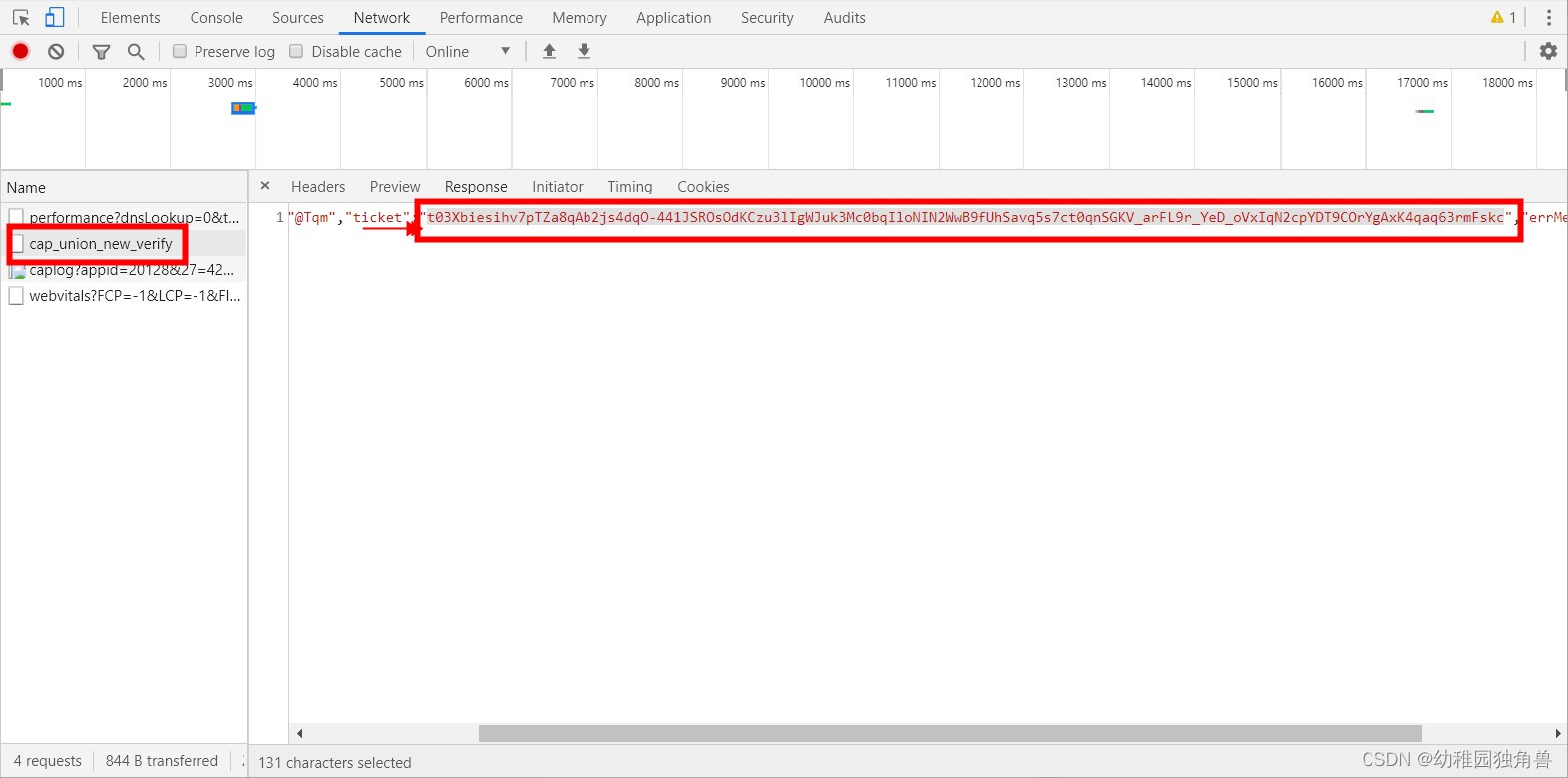1568x778 pixels.
Task: Click the inspect element selector icon
Action: coord(21,18)
